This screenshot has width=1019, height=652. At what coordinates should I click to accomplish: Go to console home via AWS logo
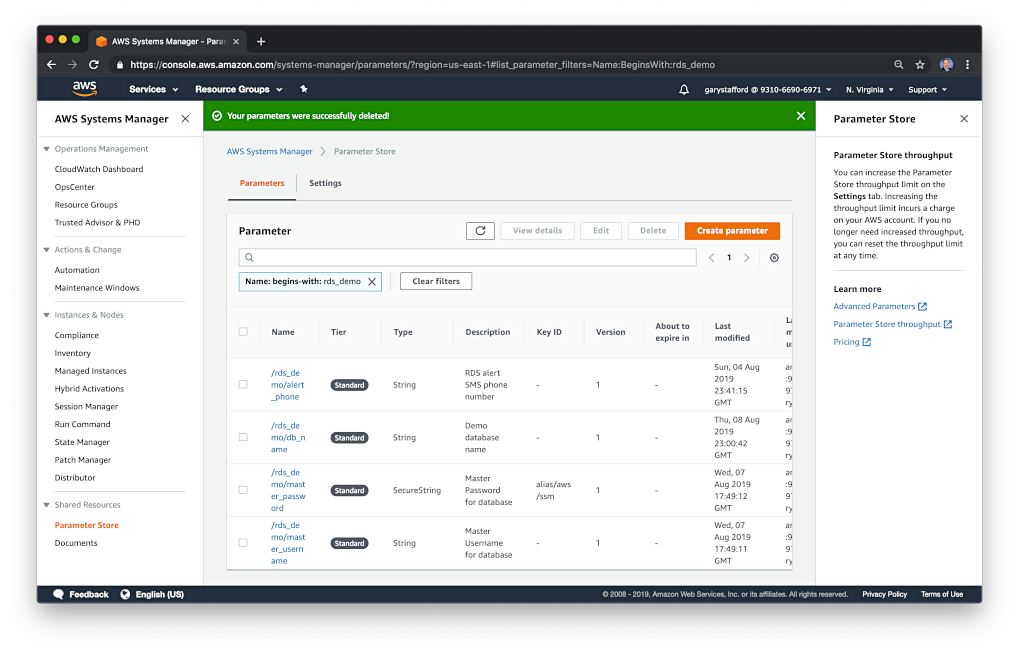pyautogui.click(x=84, y=89)
